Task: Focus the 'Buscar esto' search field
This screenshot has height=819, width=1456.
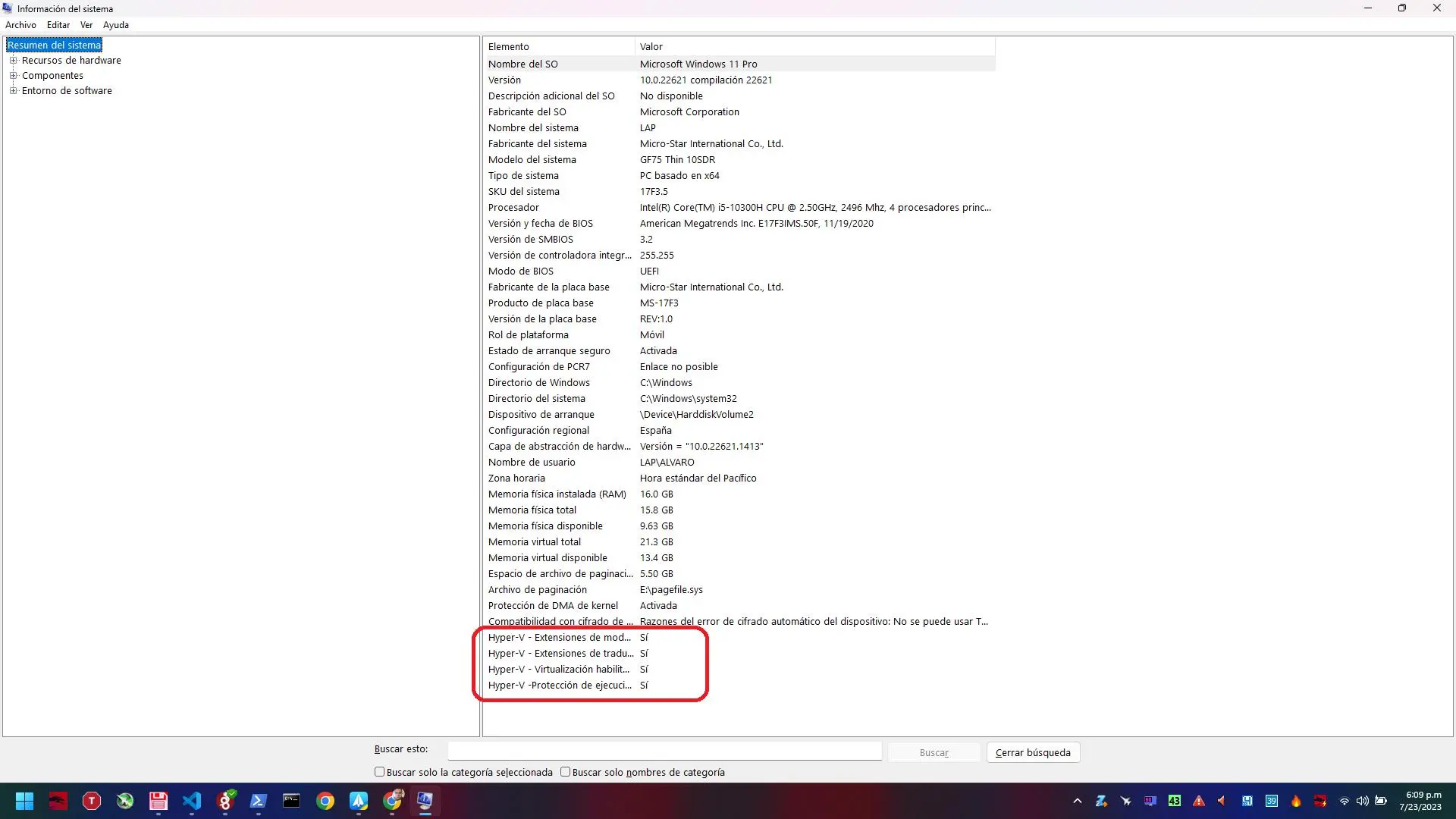Action: tap(664, 751)
